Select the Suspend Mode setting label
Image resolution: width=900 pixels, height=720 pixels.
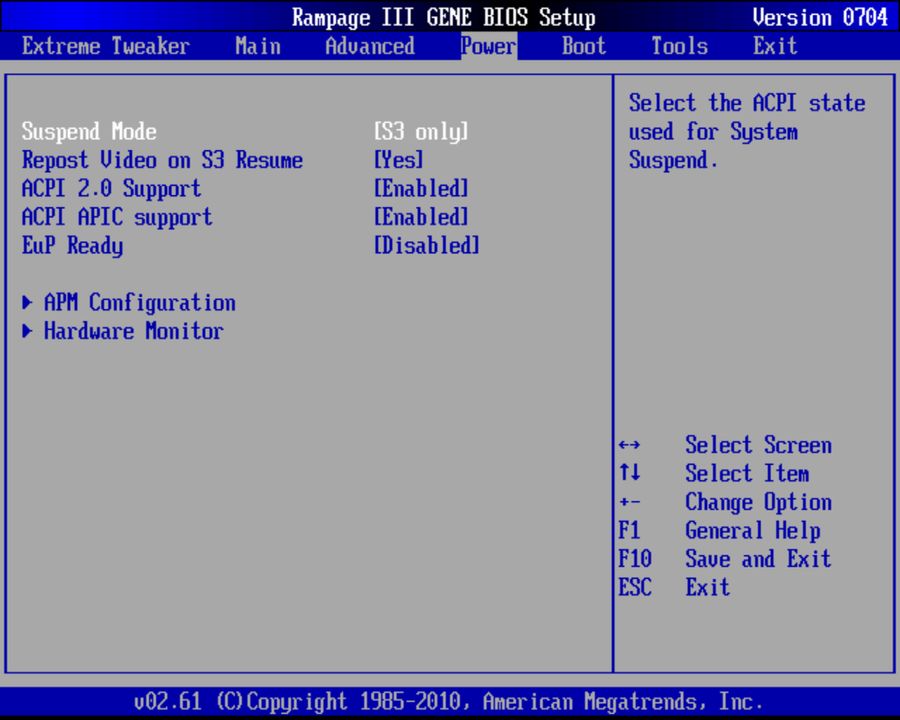coord(89,131)
